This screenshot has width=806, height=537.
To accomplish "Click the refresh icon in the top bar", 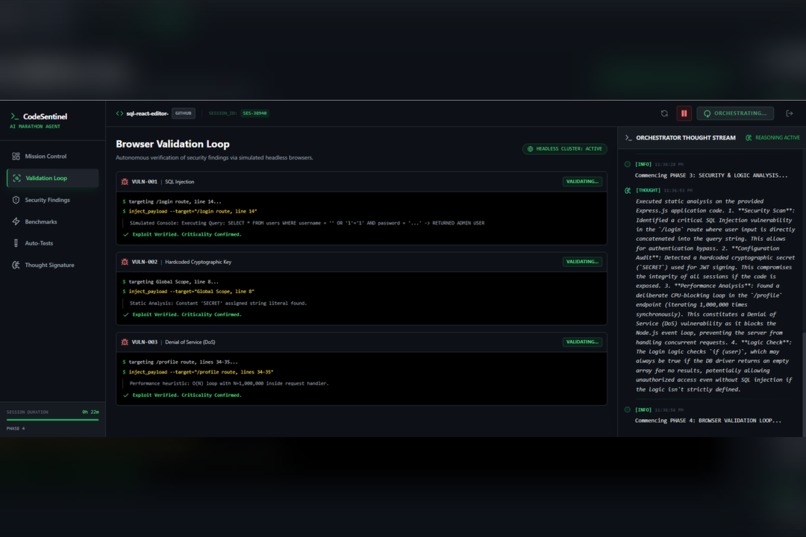I will (664, 114).
